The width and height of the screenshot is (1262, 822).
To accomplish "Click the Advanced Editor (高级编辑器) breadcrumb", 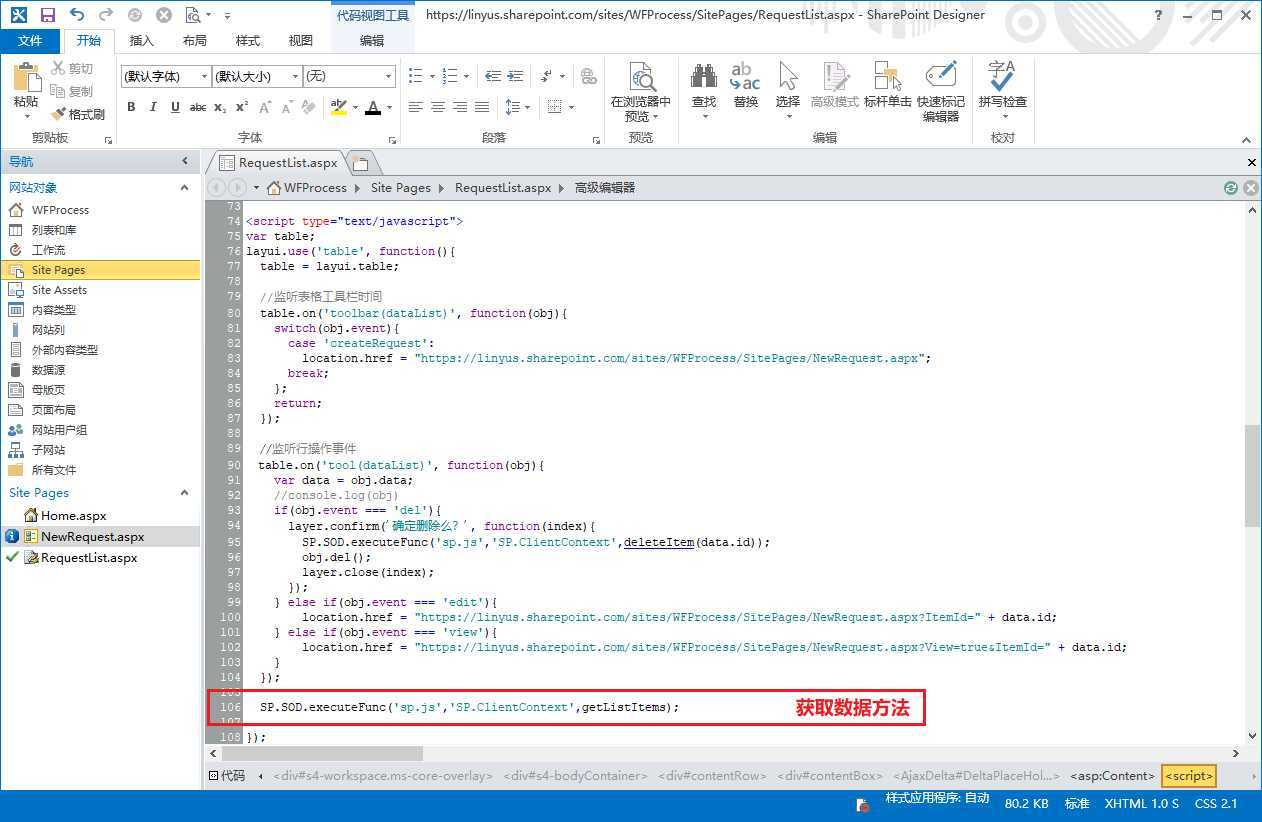I will click(605, 188).
